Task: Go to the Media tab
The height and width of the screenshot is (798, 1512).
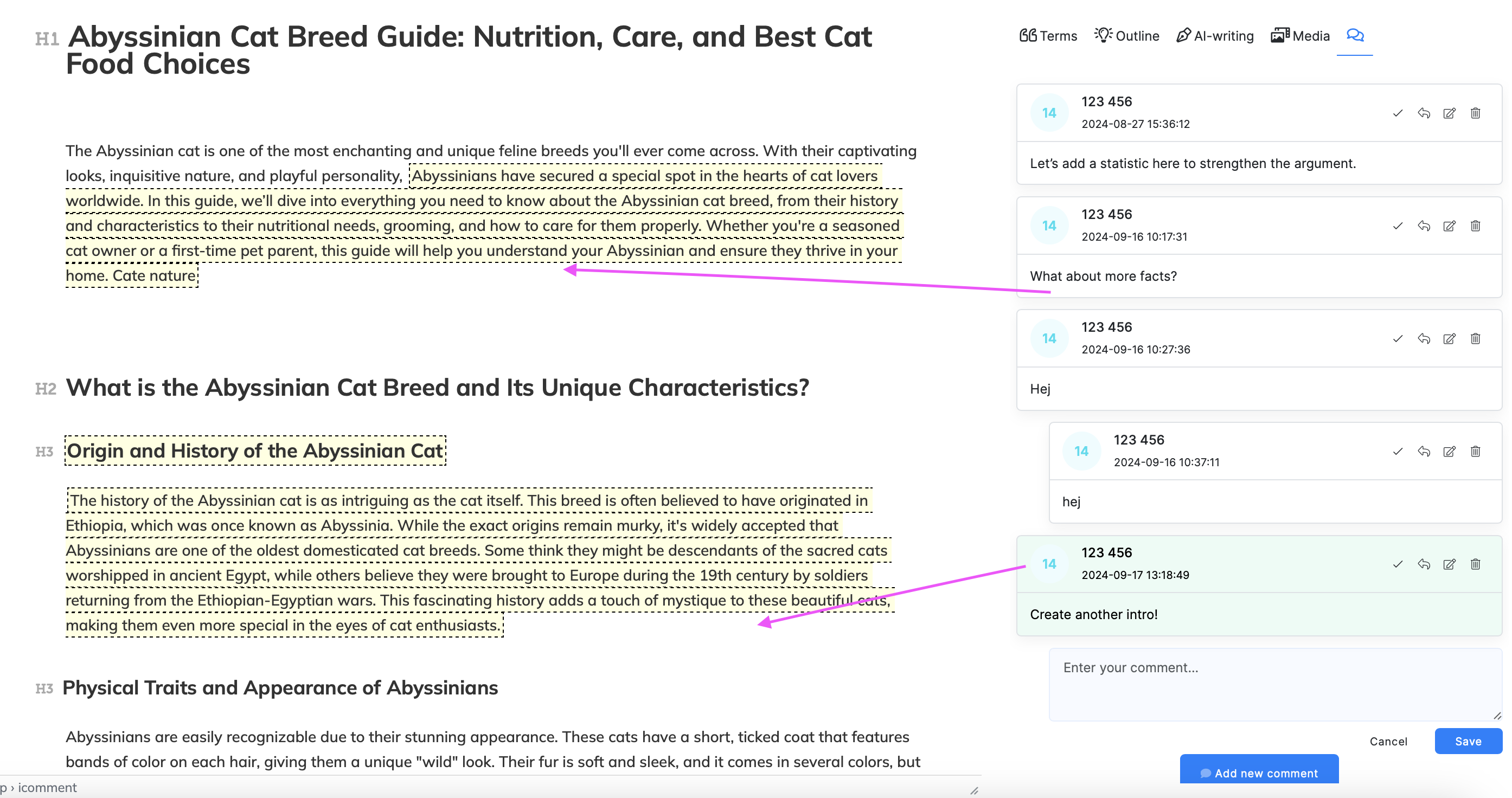Action: point(1300,36)
